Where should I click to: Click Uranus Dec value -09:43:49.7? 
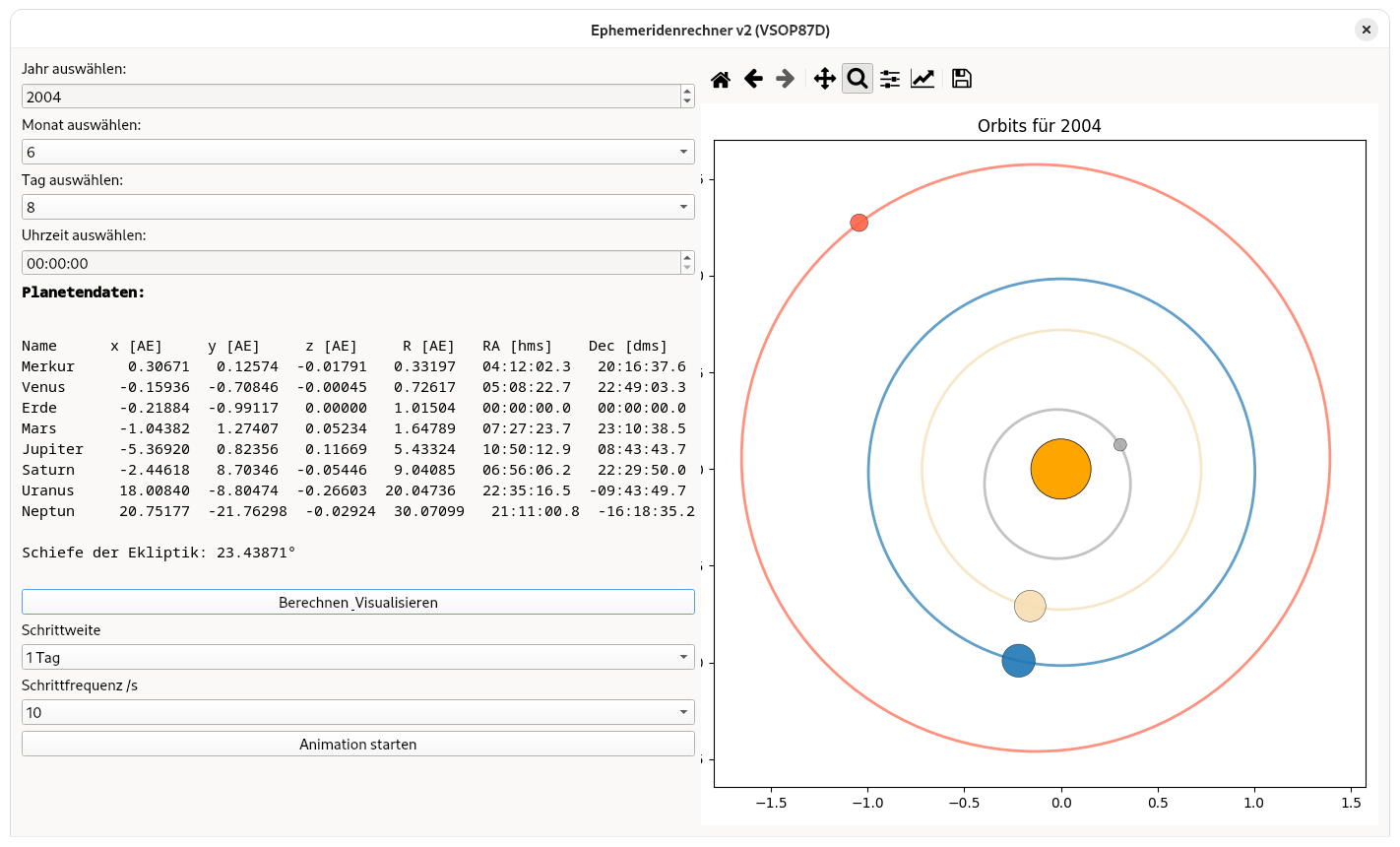pyautogui.click(x=638, y=490)
